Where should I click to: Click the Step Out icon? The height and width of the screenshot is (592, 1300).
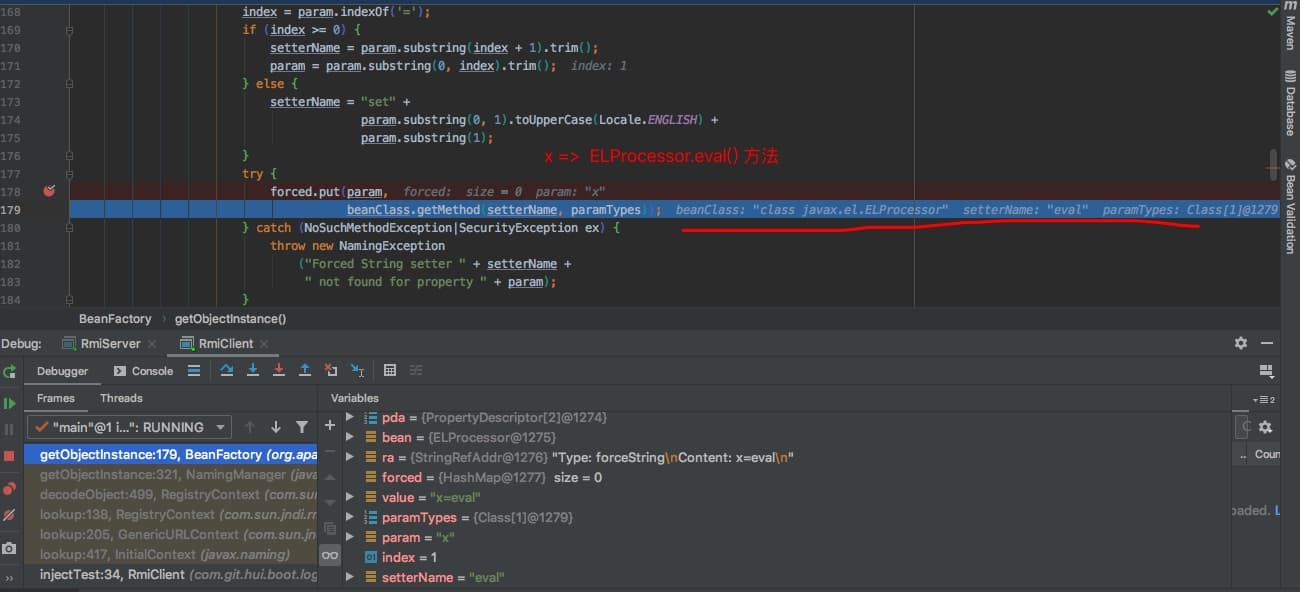coord(305,371)
